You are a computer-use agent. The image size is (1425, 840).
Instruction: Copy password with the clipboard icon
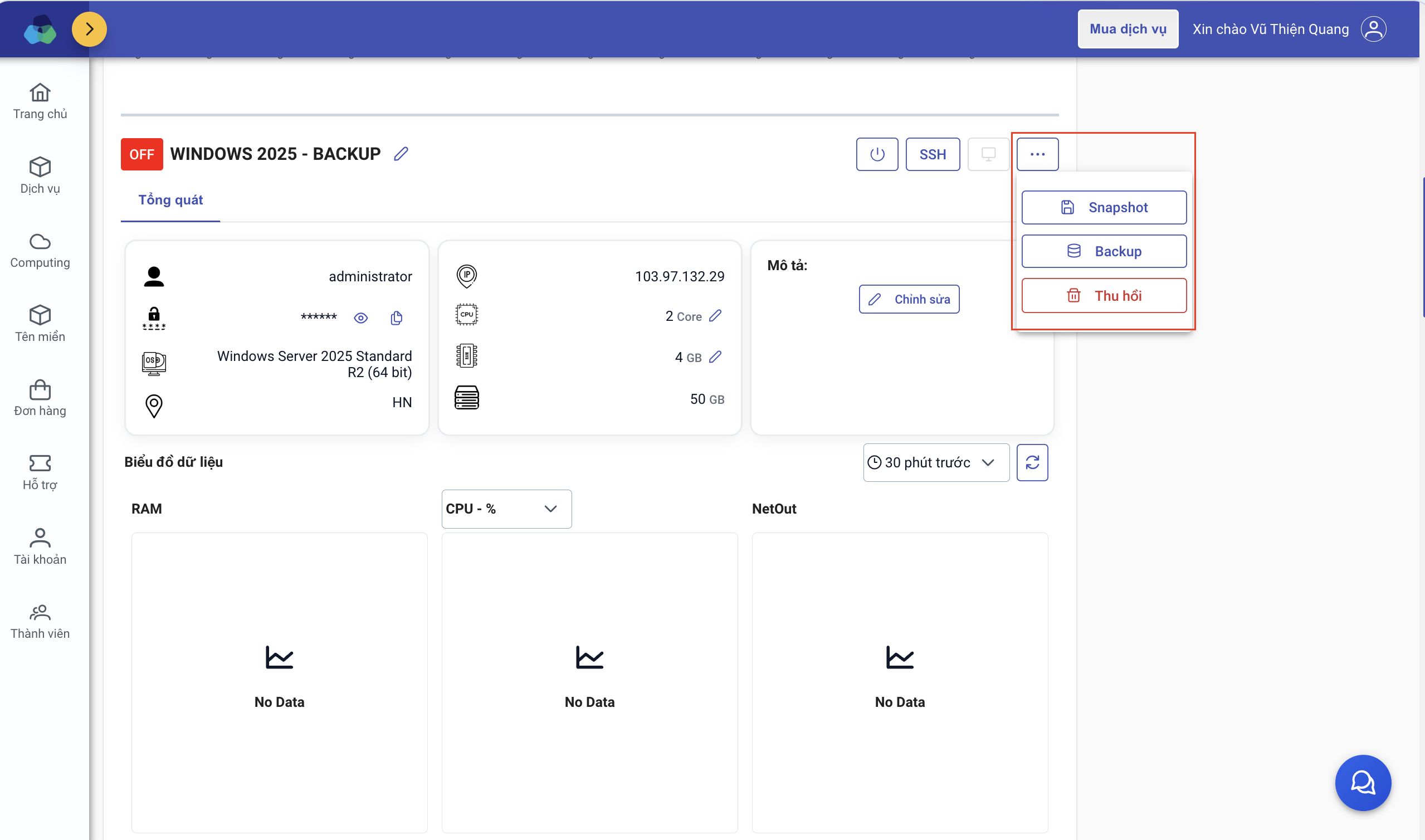[x=396, y=318]
